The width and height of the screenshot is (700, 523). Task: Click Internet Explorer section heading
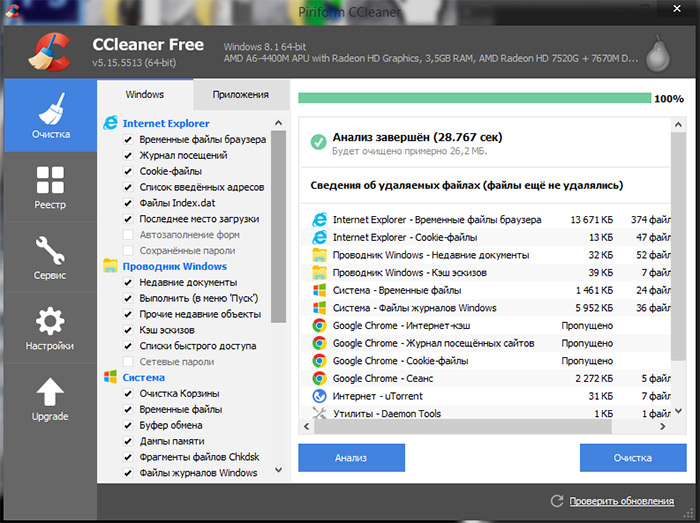click(x=166, y=123)
